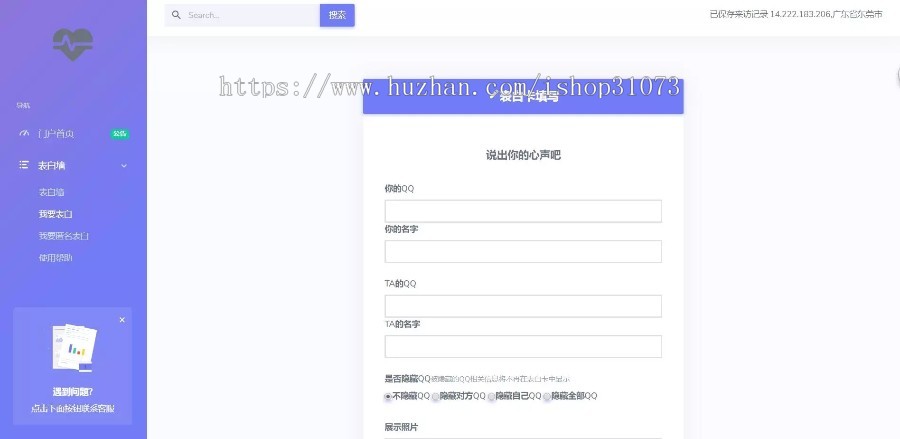Click the green 公告 badge
The height and width of the screenshot is (439, 900).
point(120,134)
